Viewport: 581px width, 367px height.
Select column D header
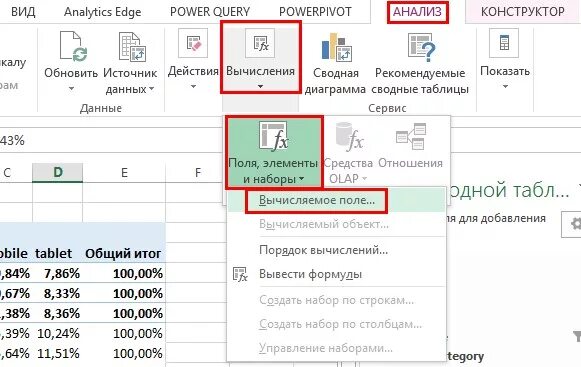[x=57, y=172]
